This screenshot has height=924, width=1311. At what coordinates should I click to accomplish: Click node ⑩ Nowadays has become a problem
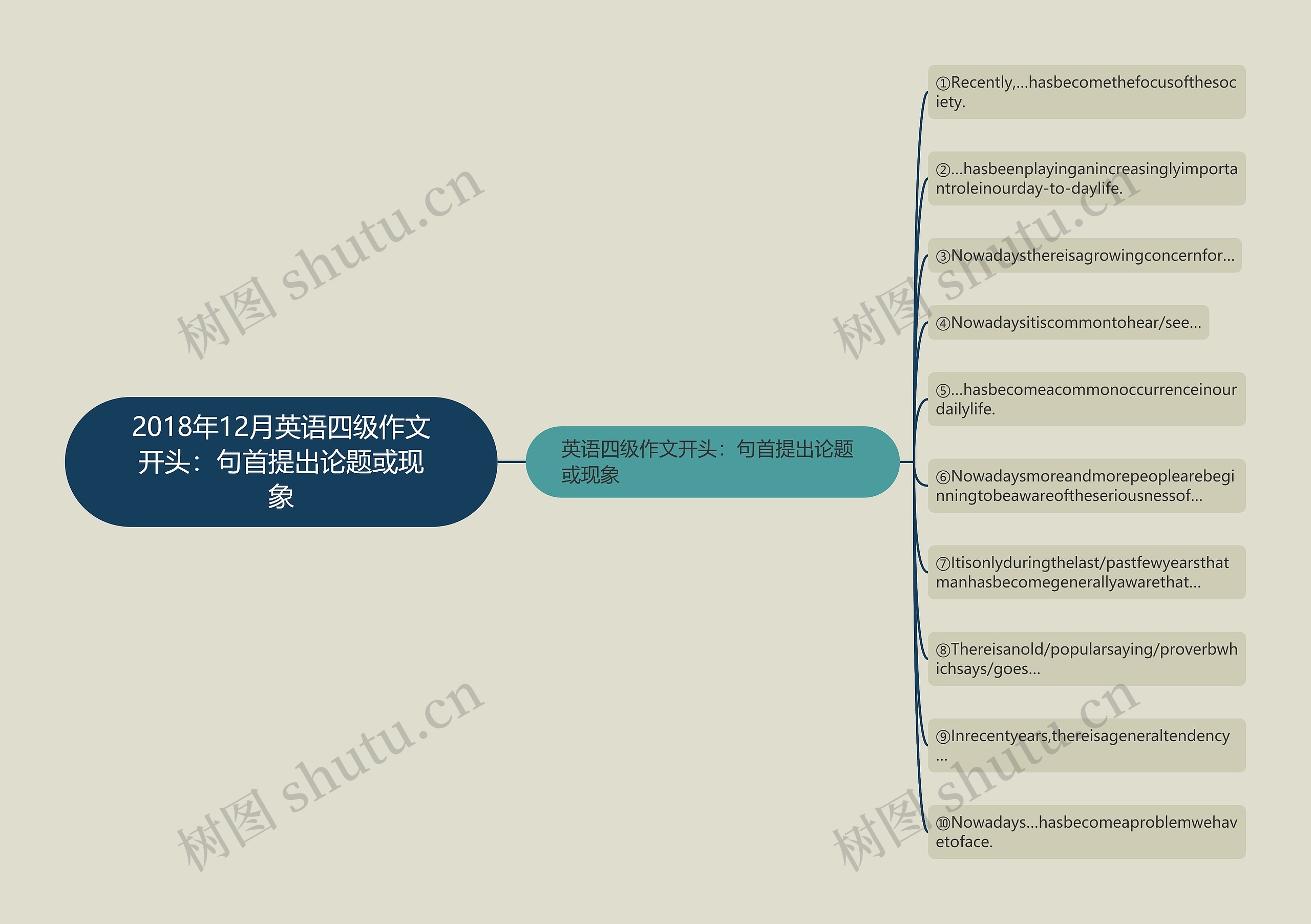1086,831
